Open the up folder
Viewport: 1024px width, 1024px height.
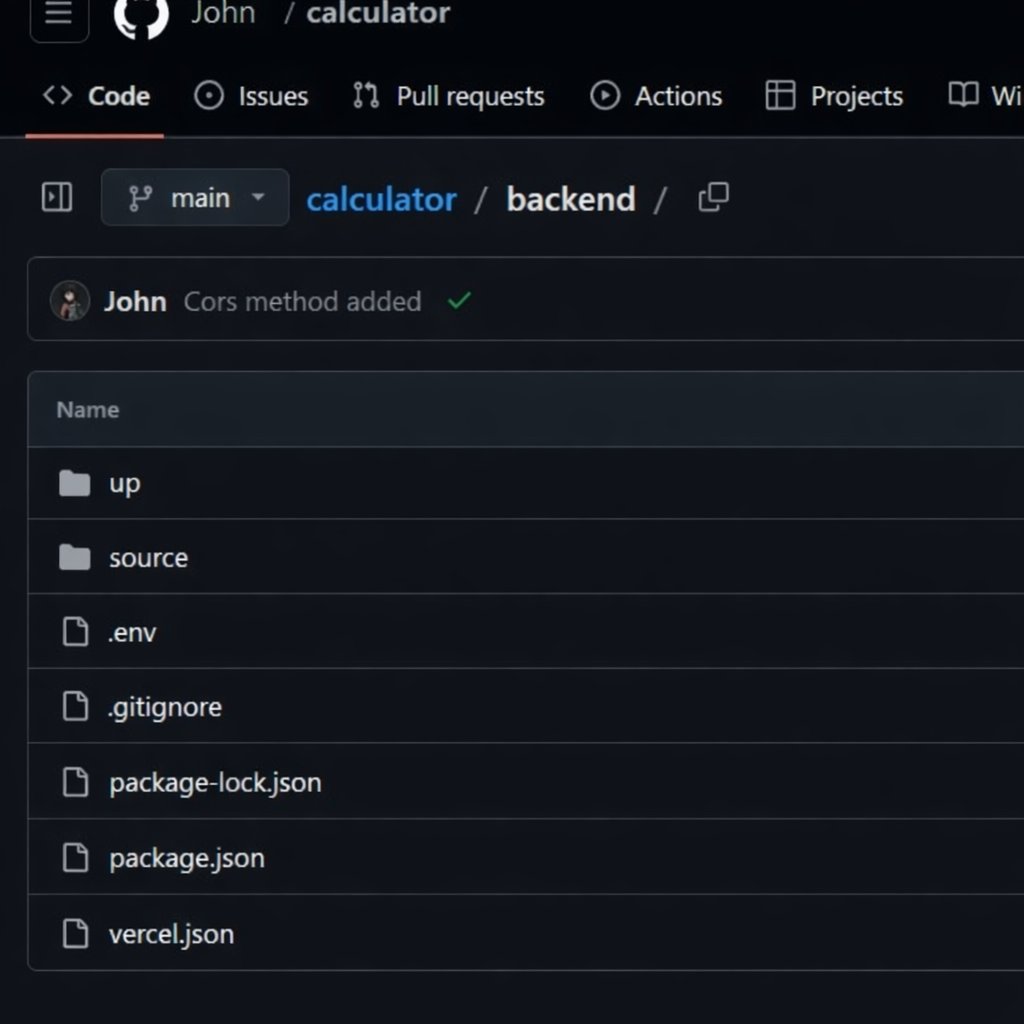[x=125, y=483]
